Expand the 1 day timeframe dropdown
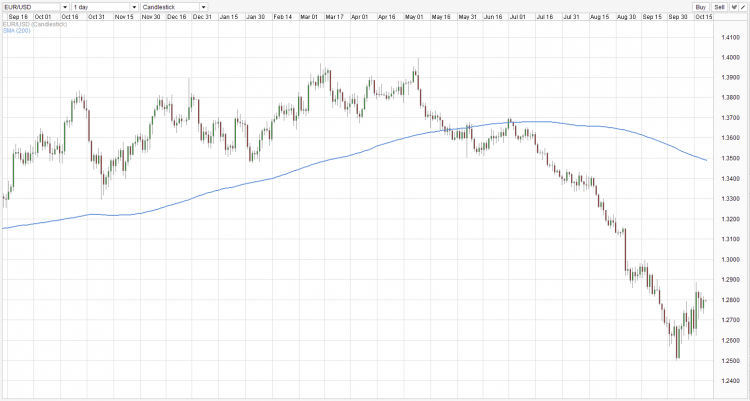This screenshot has width=750, height=401. [105, 7]
